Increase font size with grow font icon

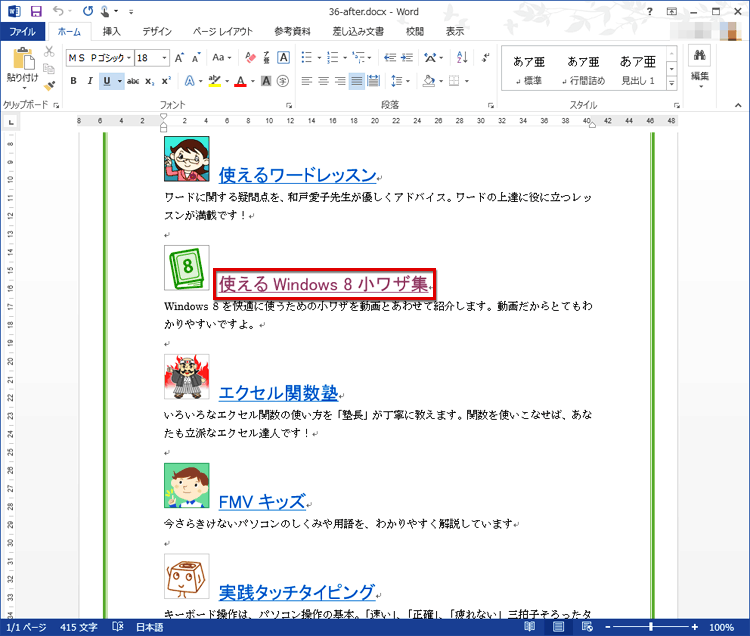pyautogui.click(x=179, y=58)
